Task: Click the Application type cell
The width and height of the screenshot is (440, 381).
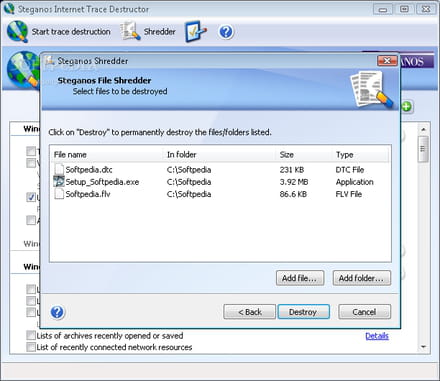Action: 355,182
